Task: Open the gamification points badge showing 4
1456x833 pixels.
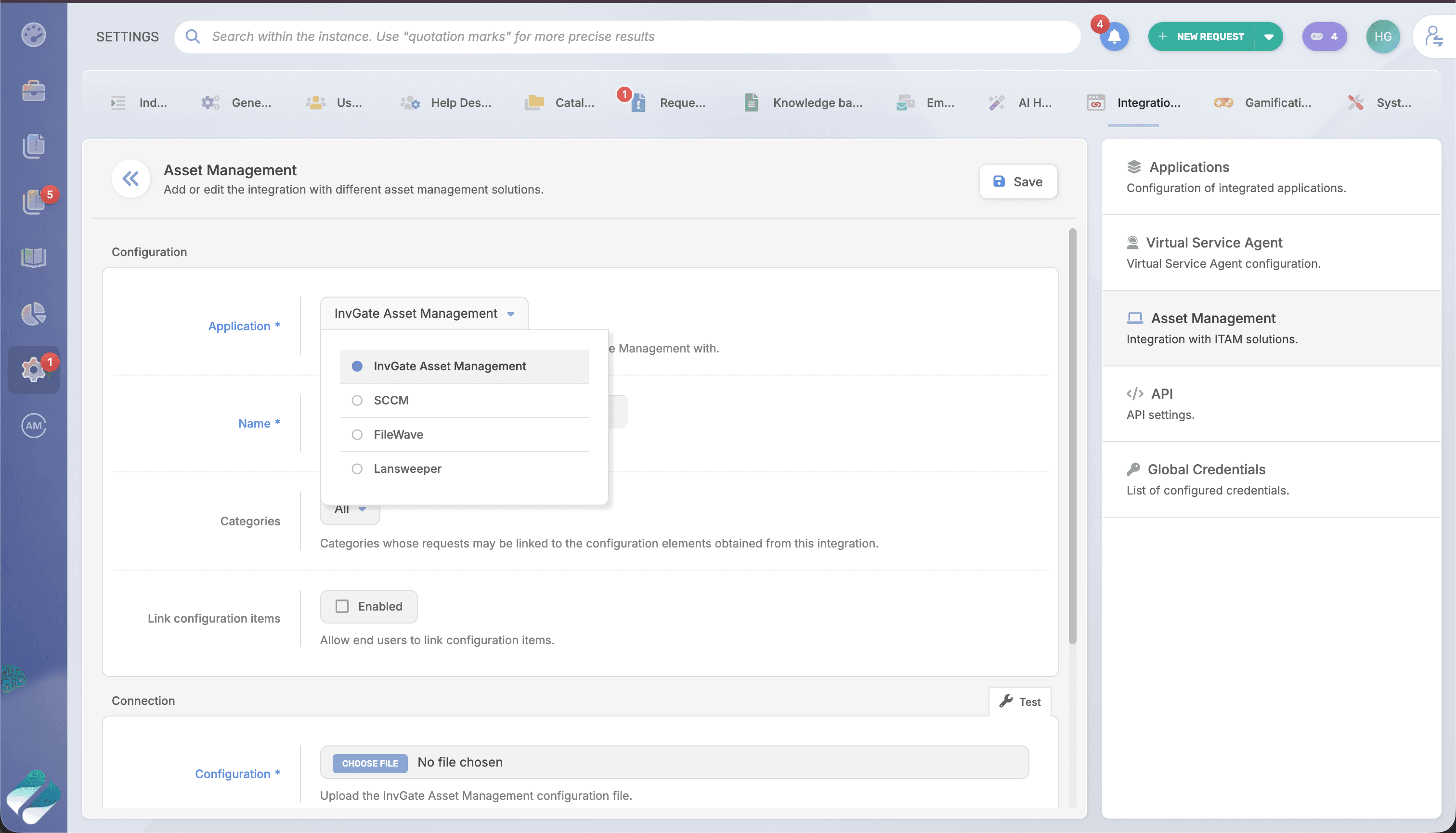Action: 1325,37
